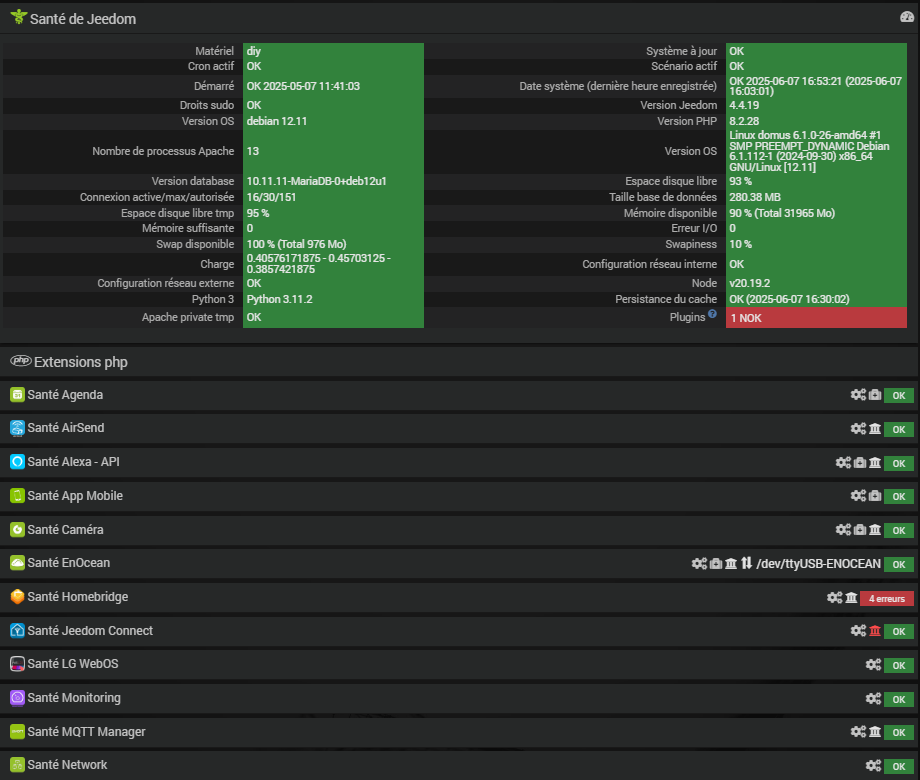Viewport: 920px width, 780px height.
Task: Expand the Santé LG WebOS section
Action: 460,664
